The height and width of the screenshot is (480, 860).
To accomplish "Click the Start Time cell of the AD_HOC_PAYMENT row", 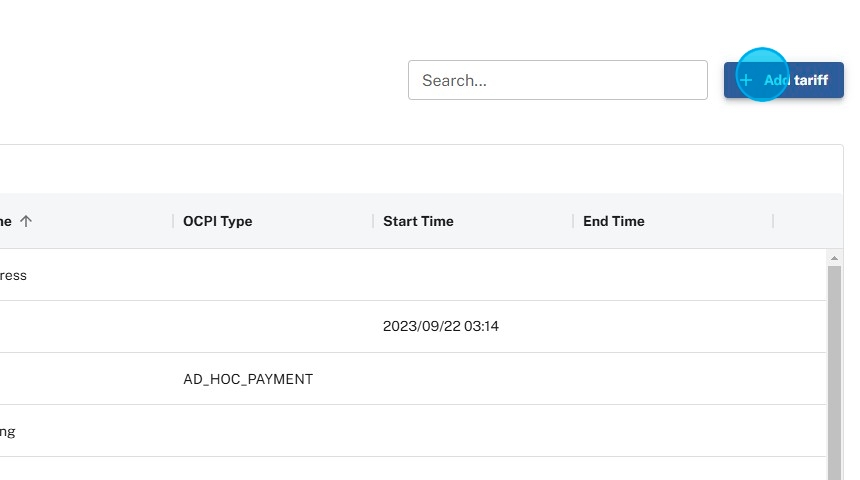I will pos(472,379).
